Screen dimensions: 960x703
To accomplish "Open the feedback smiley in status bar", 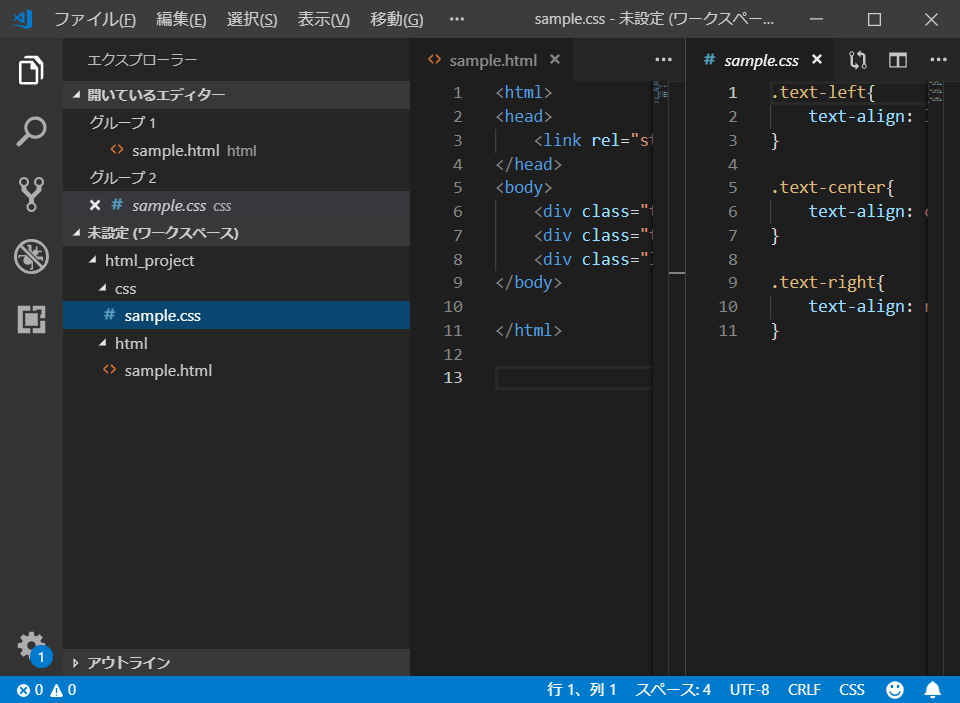I will click(895, 690).
